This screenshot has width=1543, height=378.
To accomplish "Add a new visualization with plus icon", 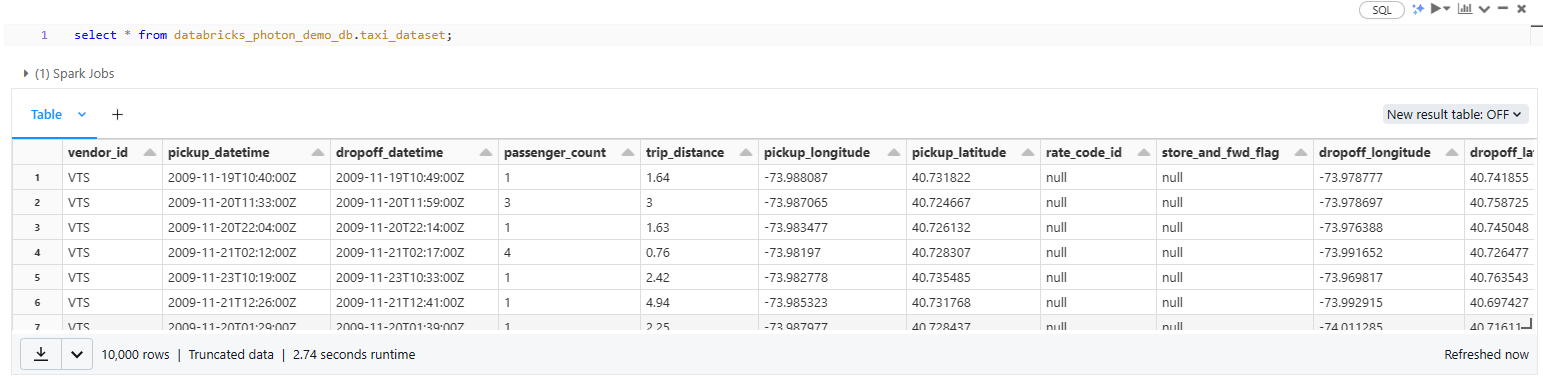I will tap(117, 115).
